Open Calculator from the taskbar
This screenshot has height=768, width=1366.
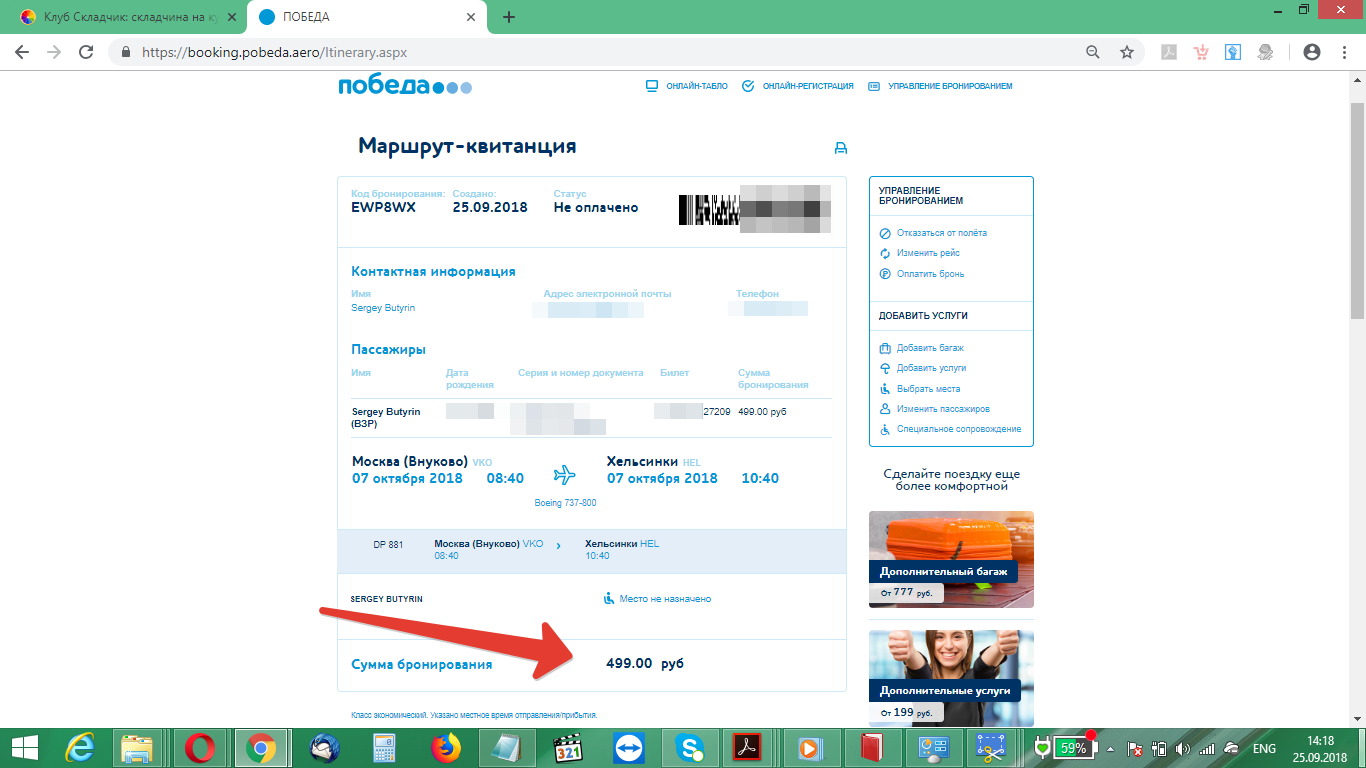tap(385, 748)
